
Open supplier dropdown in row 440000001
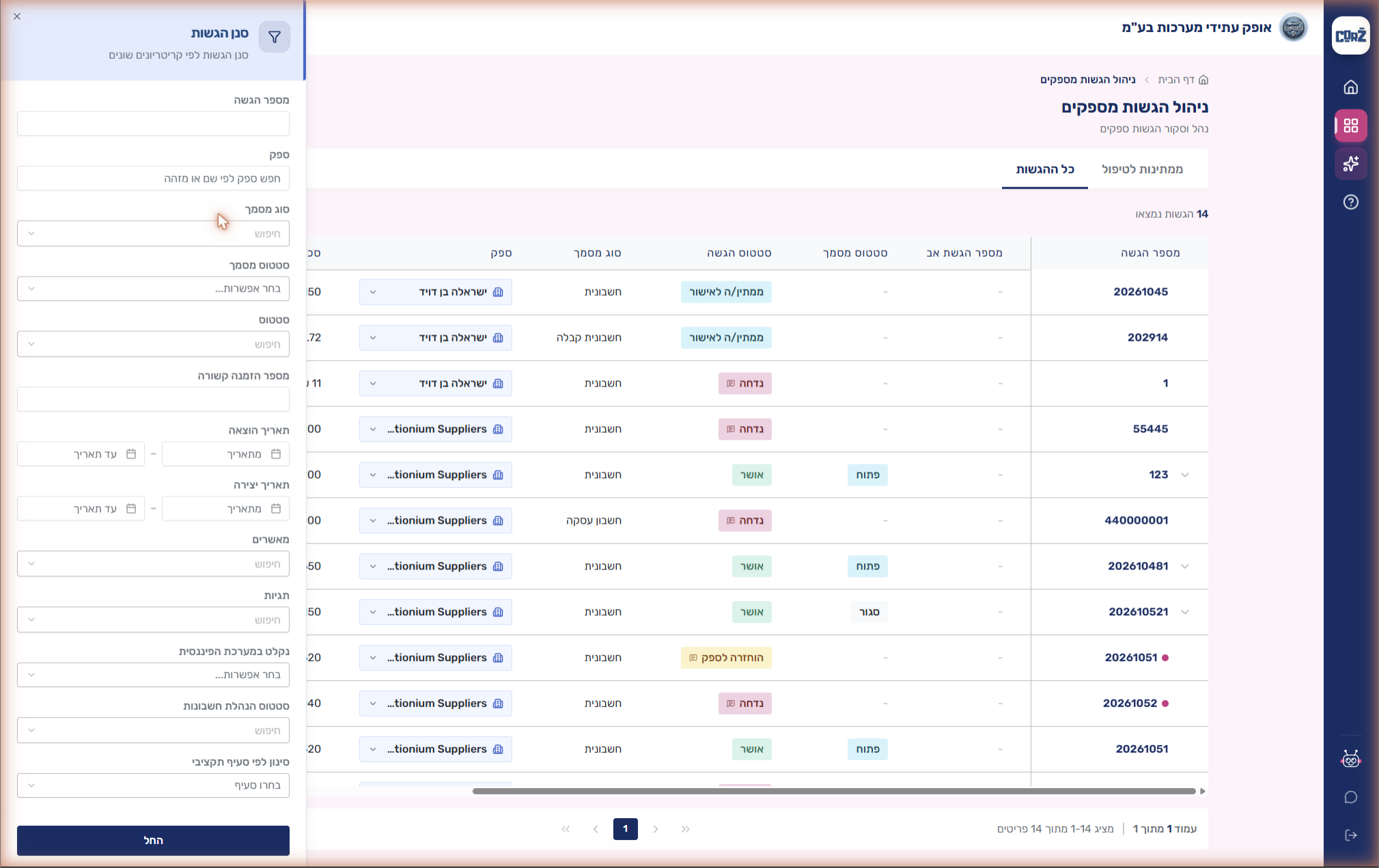[436, 521]
